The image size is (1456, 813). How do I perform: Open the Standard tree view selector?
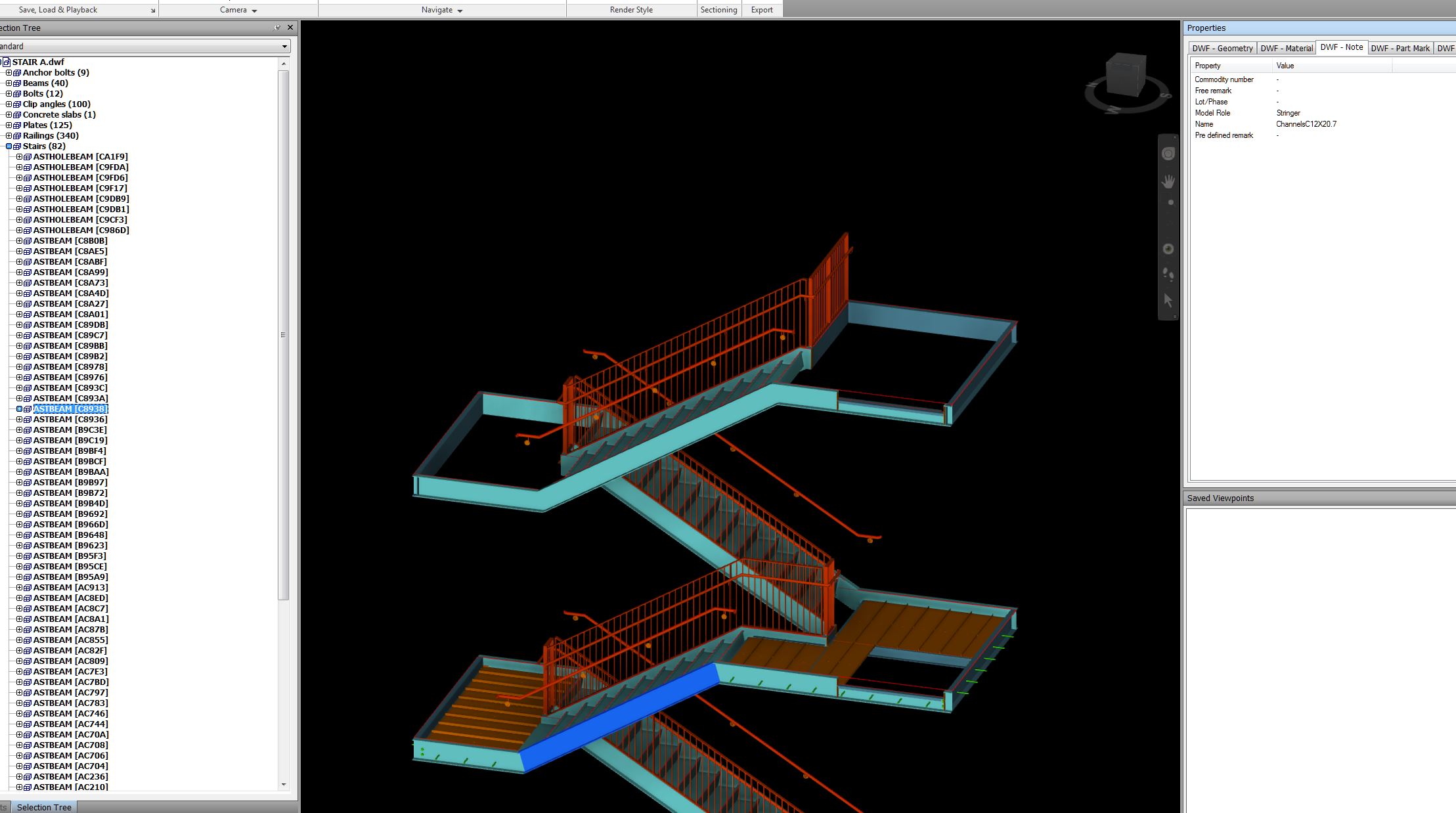click(x=284, y=46)
